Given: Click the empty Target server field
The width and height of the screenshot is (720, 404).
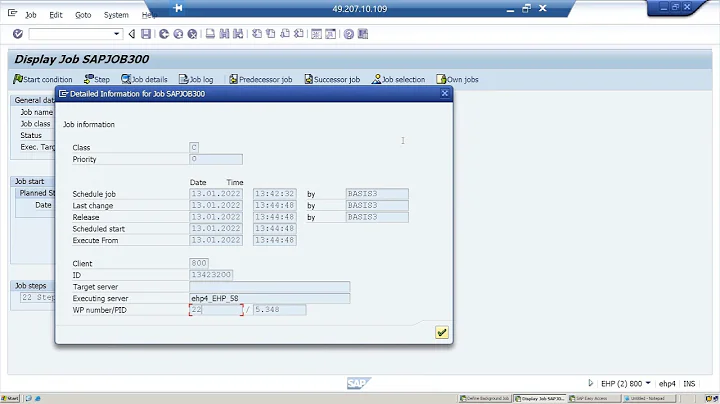Looking at the screenshot, I should pyautogui.click(x=270, y=287).
